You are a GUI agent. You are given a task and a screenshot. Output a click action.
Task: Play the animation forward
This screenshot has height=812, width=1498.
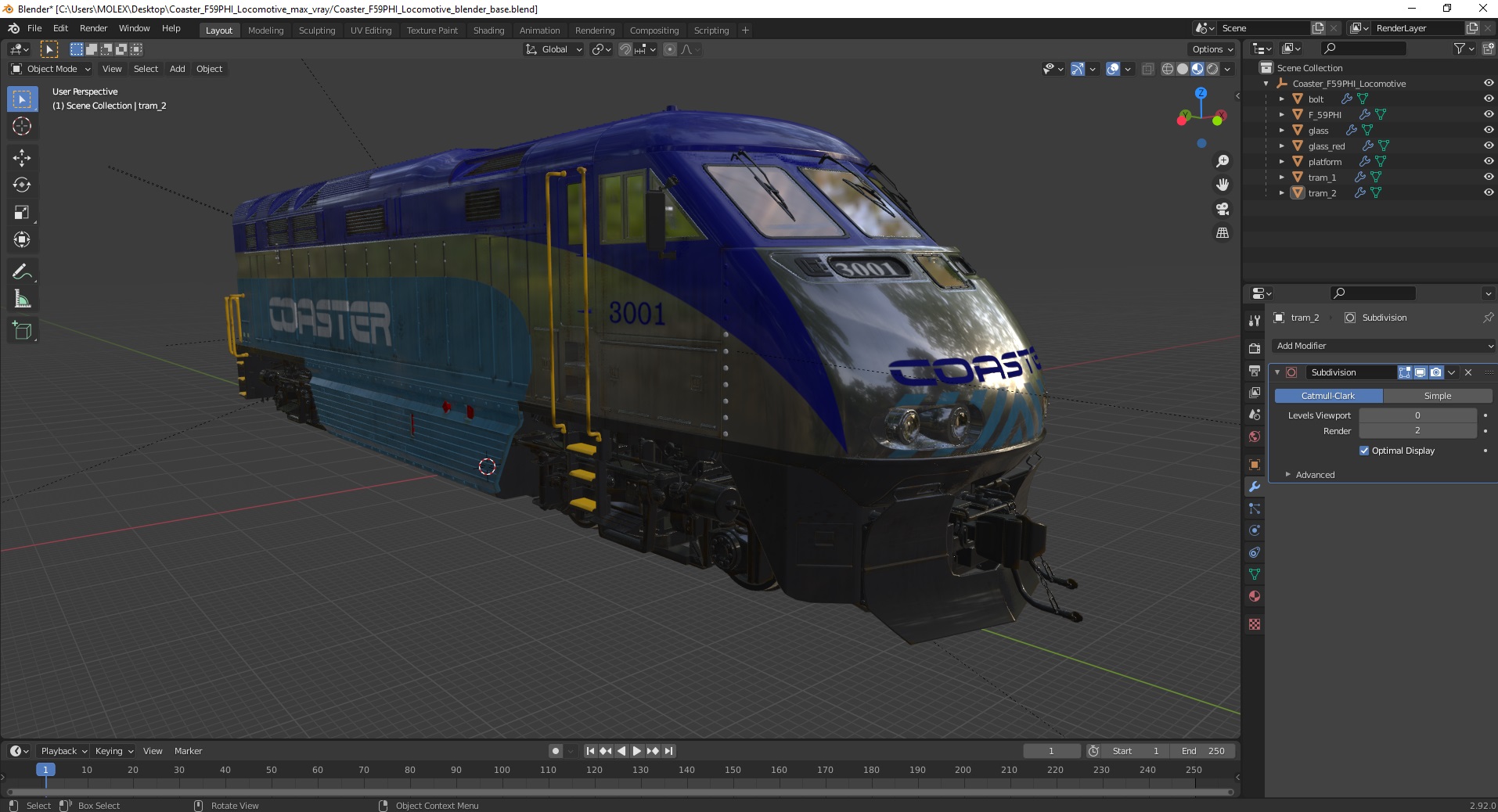pos(636,751)
